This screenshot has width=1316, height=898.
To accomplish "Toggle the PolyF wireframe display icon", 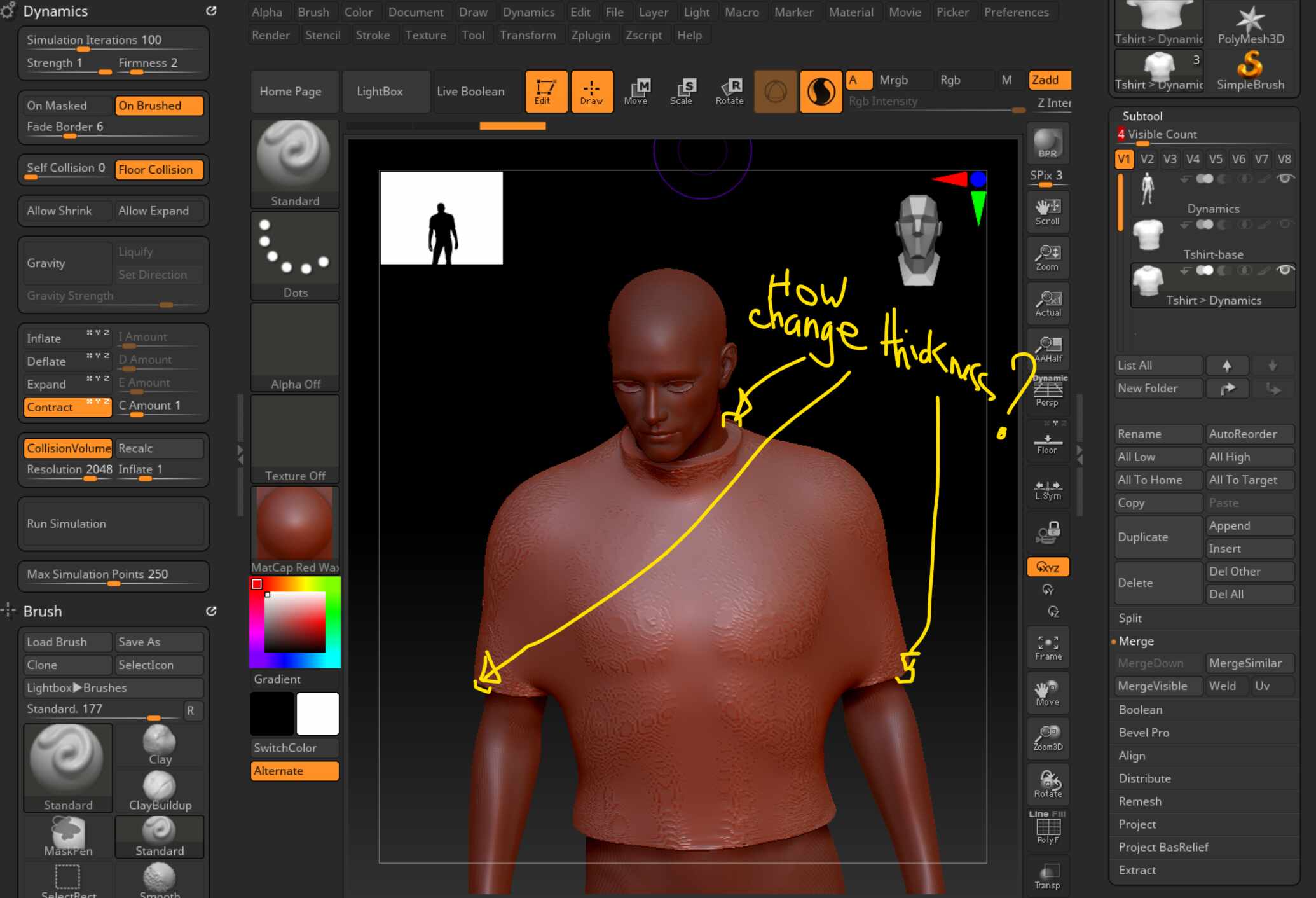I will 1048,828.
